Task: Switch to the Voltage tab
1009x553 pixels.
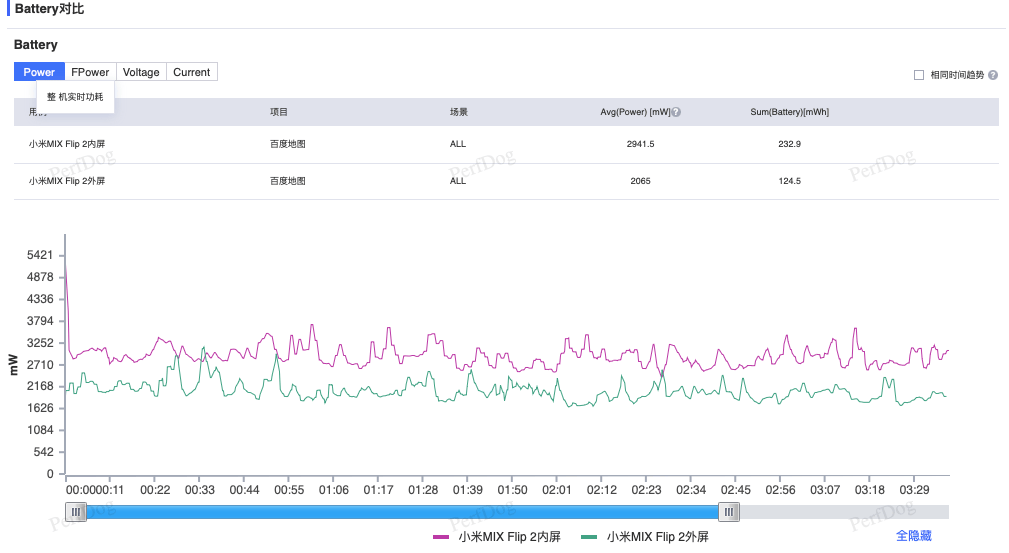Action: tap(141, 72)
